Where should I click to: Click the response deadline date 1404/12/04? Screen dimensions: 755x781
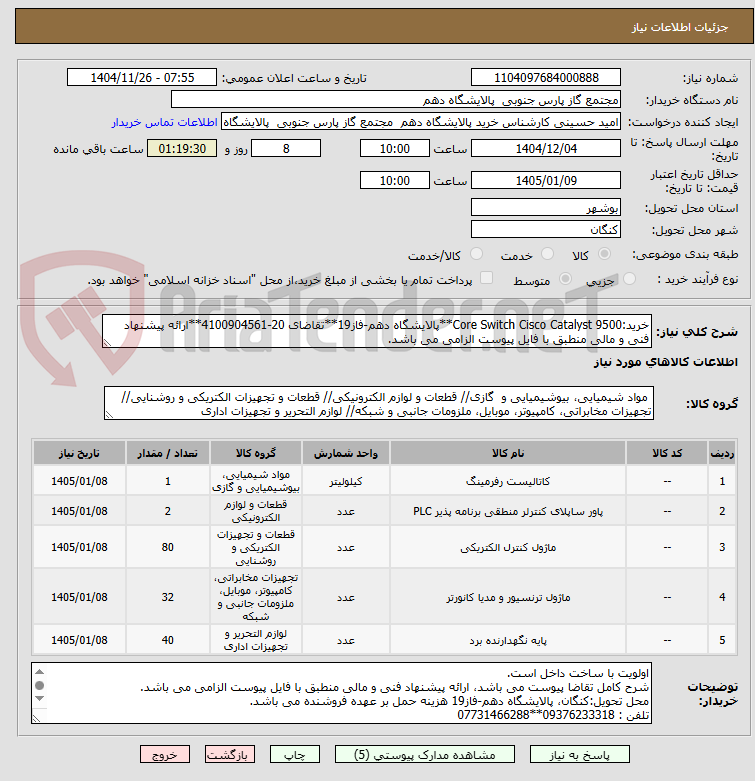546,148
